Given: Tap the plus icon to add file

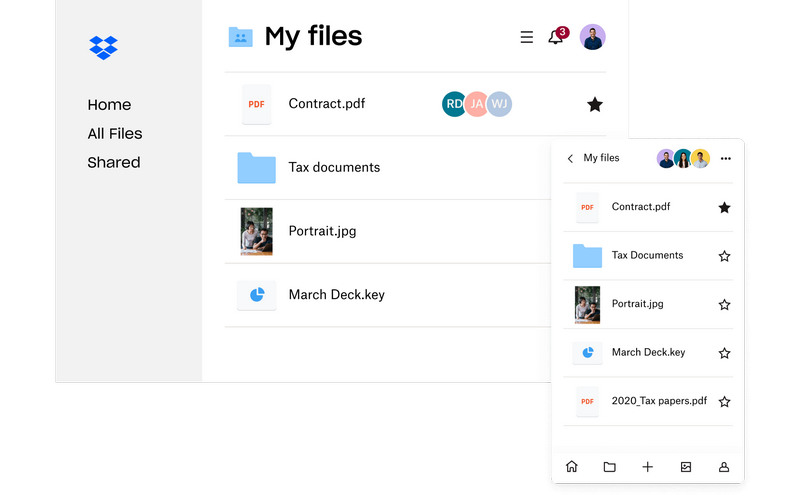Looking at the screenshot, I should pyautogui.click(x=647, y=467).
